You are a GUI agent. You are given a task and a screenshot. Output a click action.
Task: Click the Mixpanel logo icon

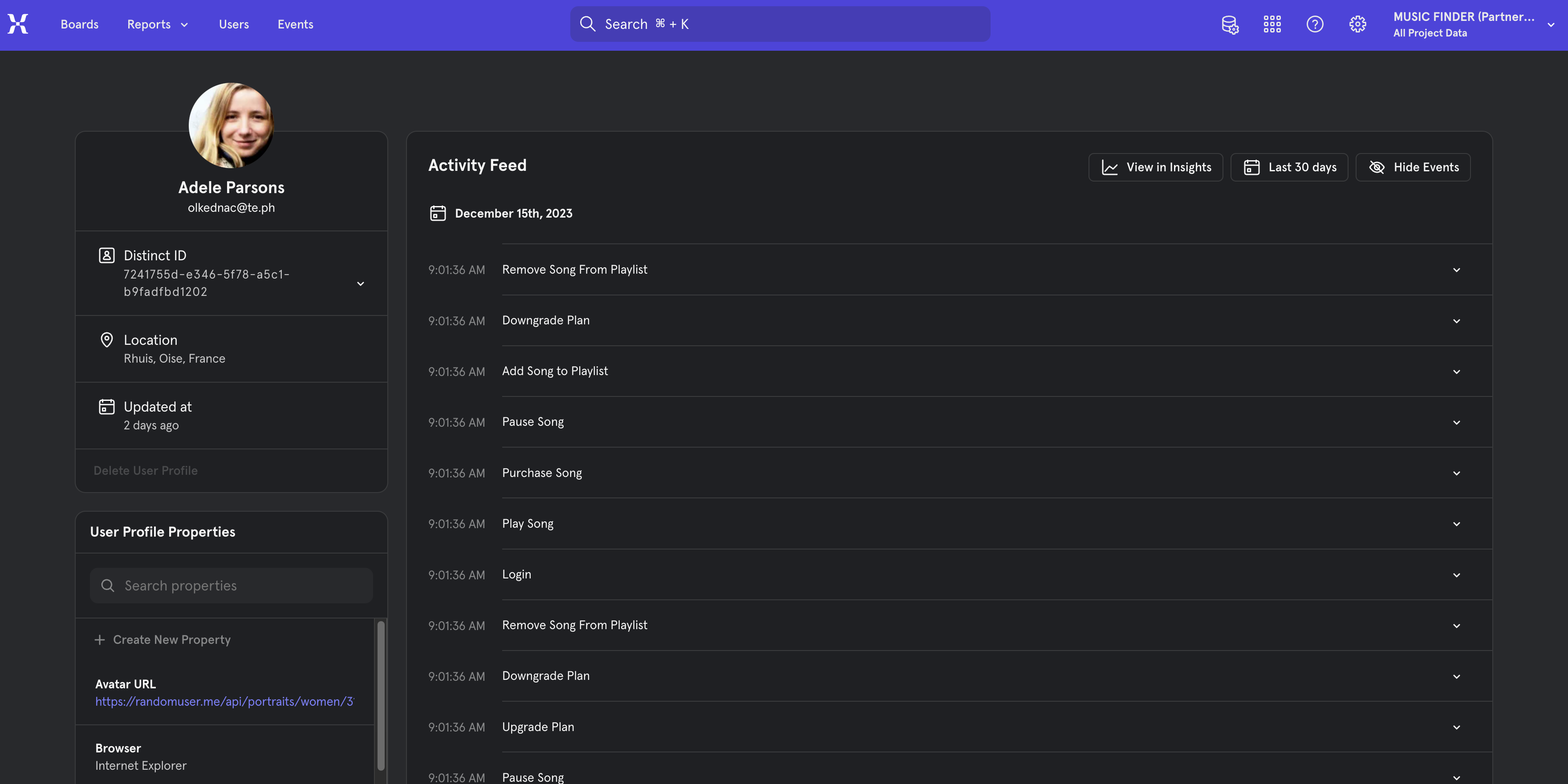coord(18,24)
